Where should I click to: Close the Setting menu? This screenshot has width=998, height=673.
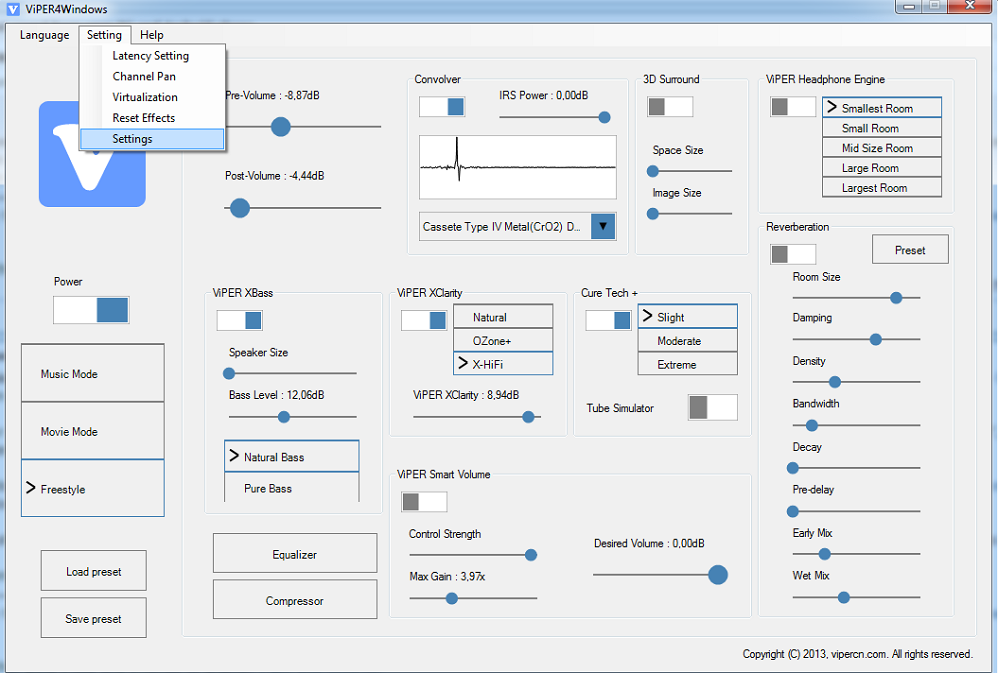pyautogui.click(x=104, y=35)
